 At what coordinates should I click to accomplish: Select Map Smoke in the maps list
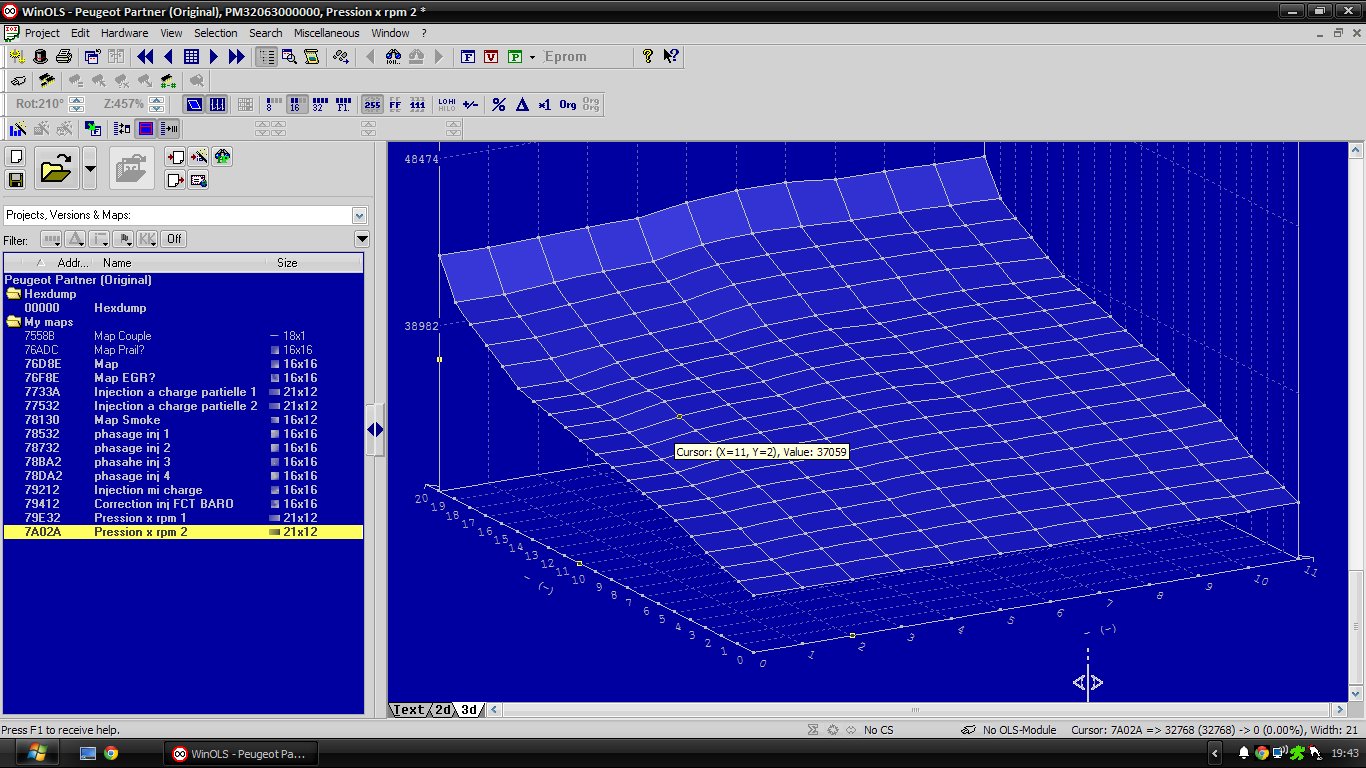coord(127,420)
